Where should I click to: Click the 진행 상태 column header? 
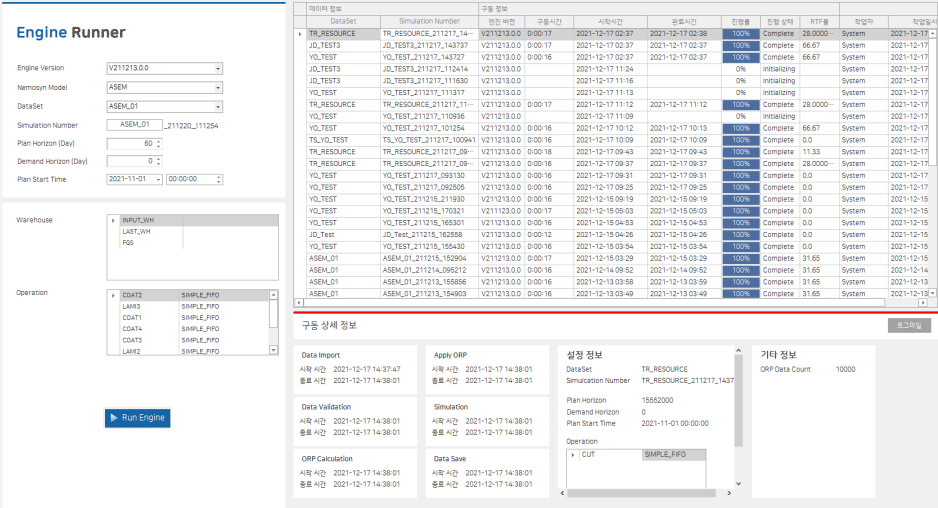779,20
